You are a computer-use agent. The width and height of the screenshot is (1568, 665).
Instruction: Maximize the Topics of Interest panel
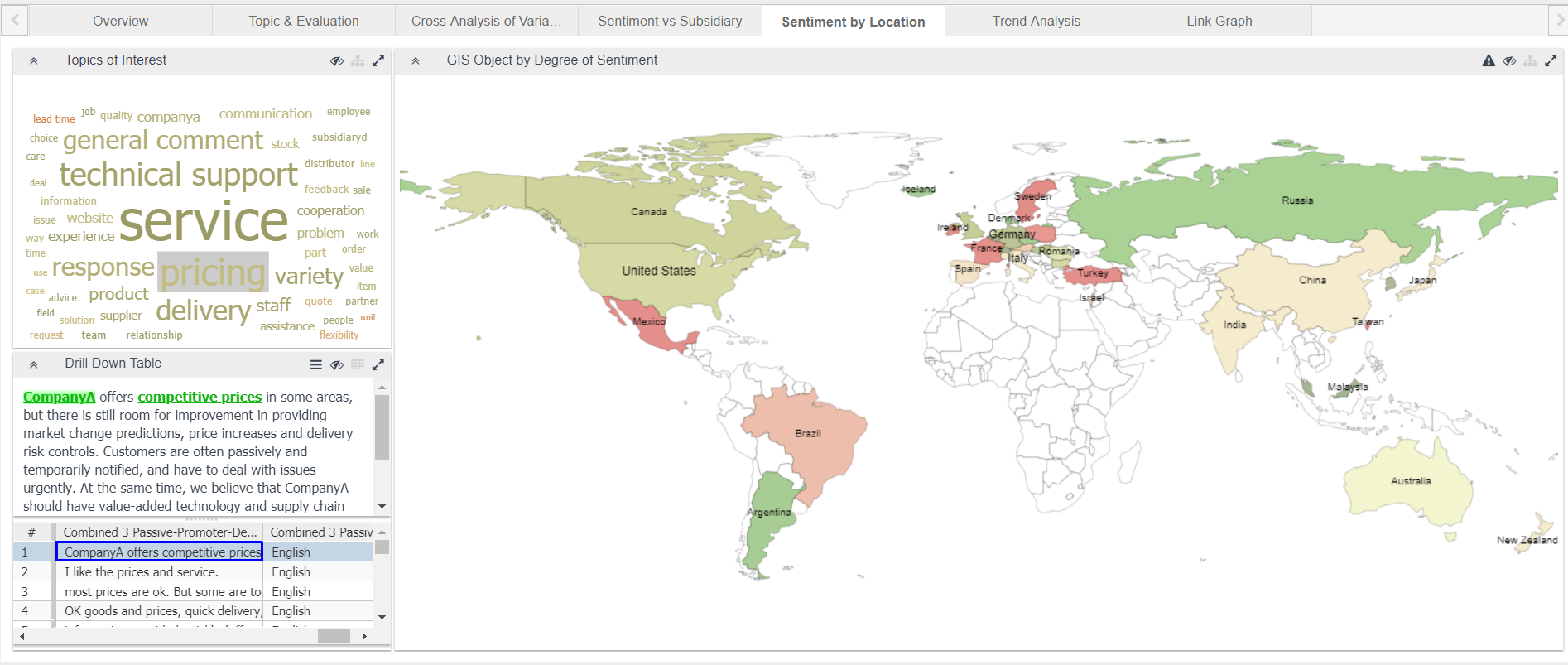[378, 60]
